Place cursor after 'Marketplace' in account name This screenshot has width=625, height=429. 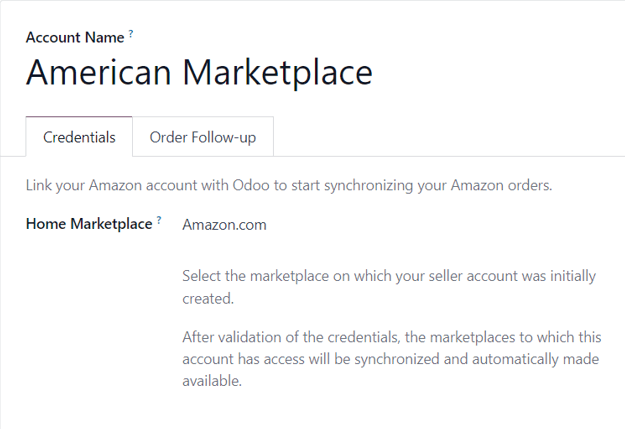[374, 74]
